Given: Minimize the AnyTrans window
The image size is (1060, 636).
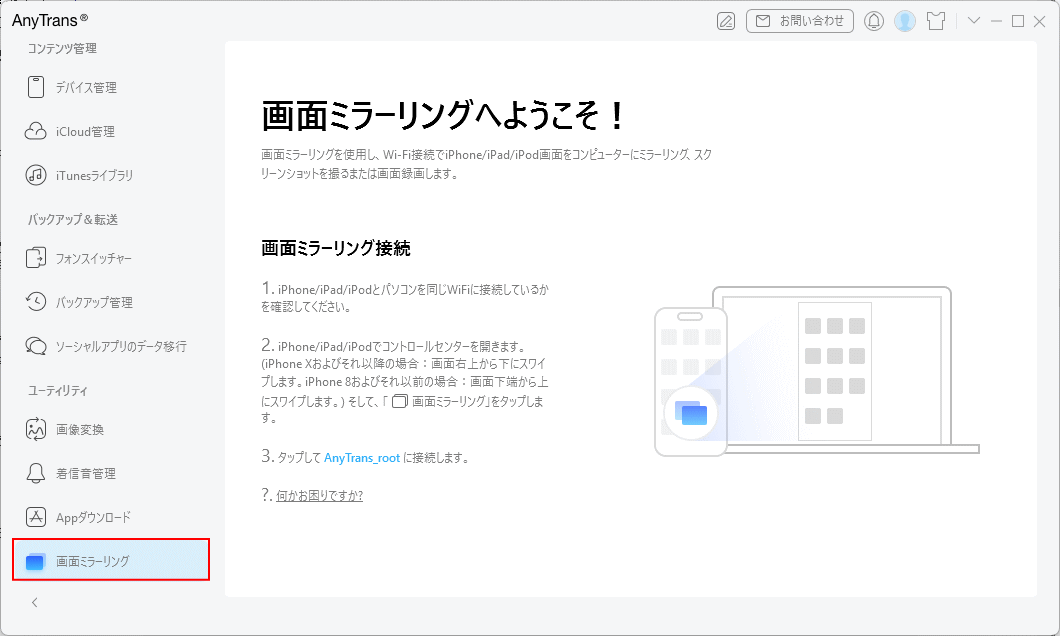Looking at the screenshot, I should tap(996, 21).
